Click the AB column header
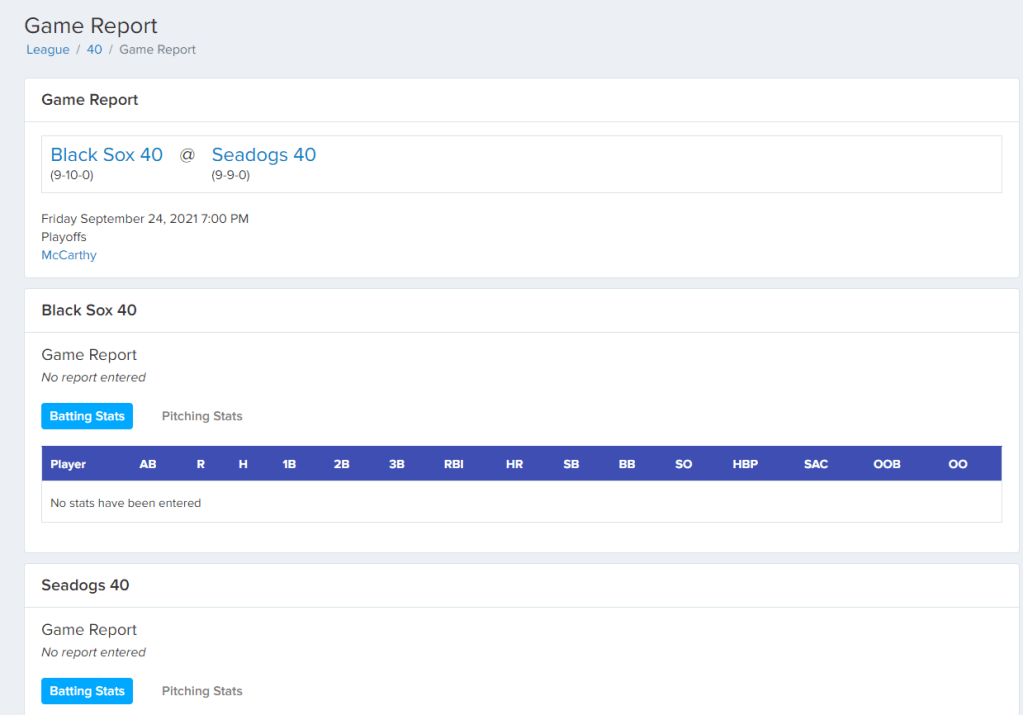Image resolution: width=1023 pixels, height=715 pixels. click(148, 464)
